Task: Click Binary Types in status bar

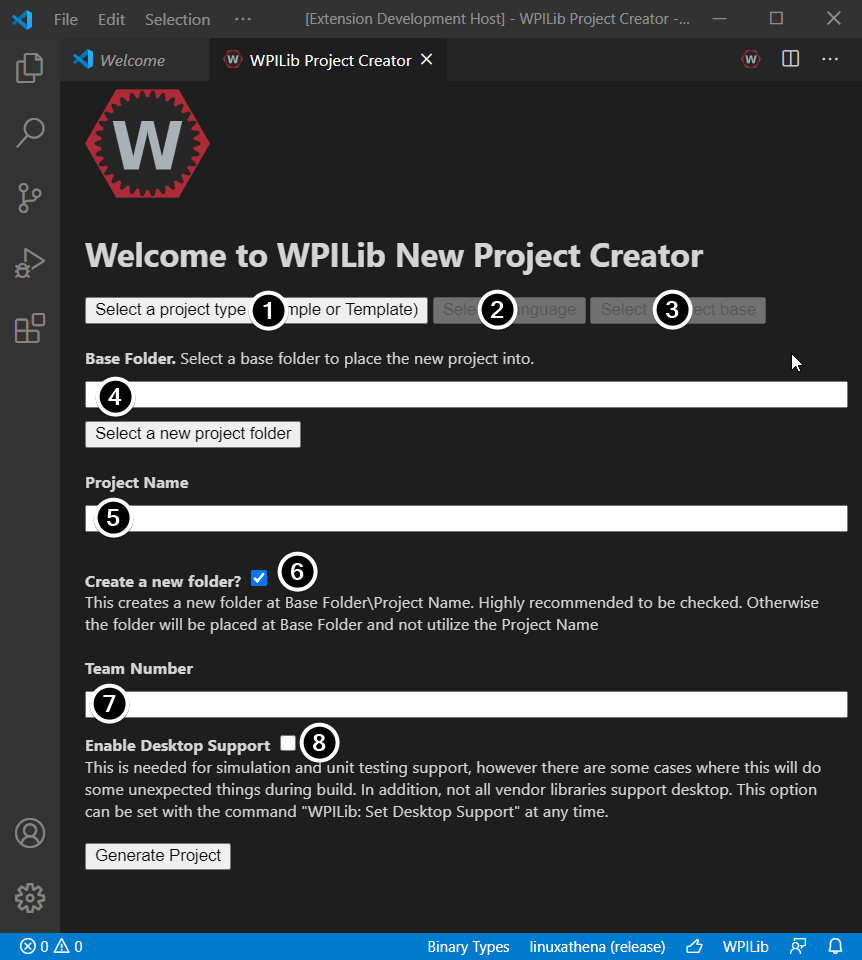Action: 468,947
